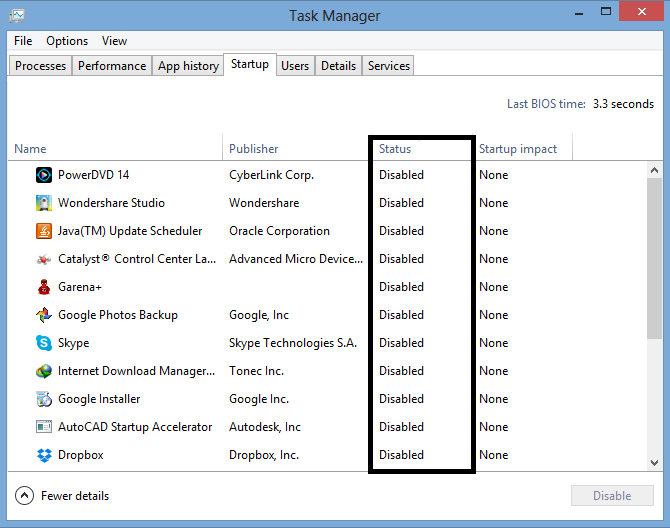670x528 pixels.
Task: Maximize the Task Manager window
Action: point(606,12)
